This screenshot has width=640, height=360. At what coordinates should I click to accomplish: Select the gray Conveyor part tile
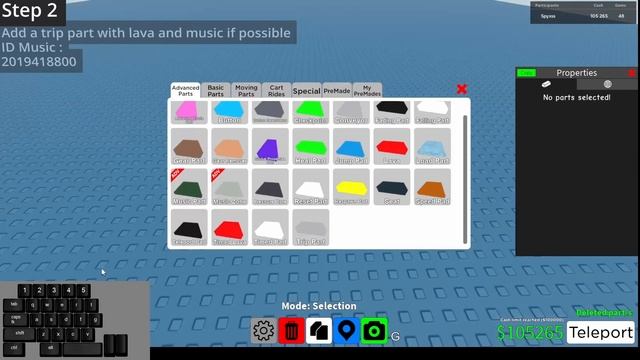[x=351, y=112]
